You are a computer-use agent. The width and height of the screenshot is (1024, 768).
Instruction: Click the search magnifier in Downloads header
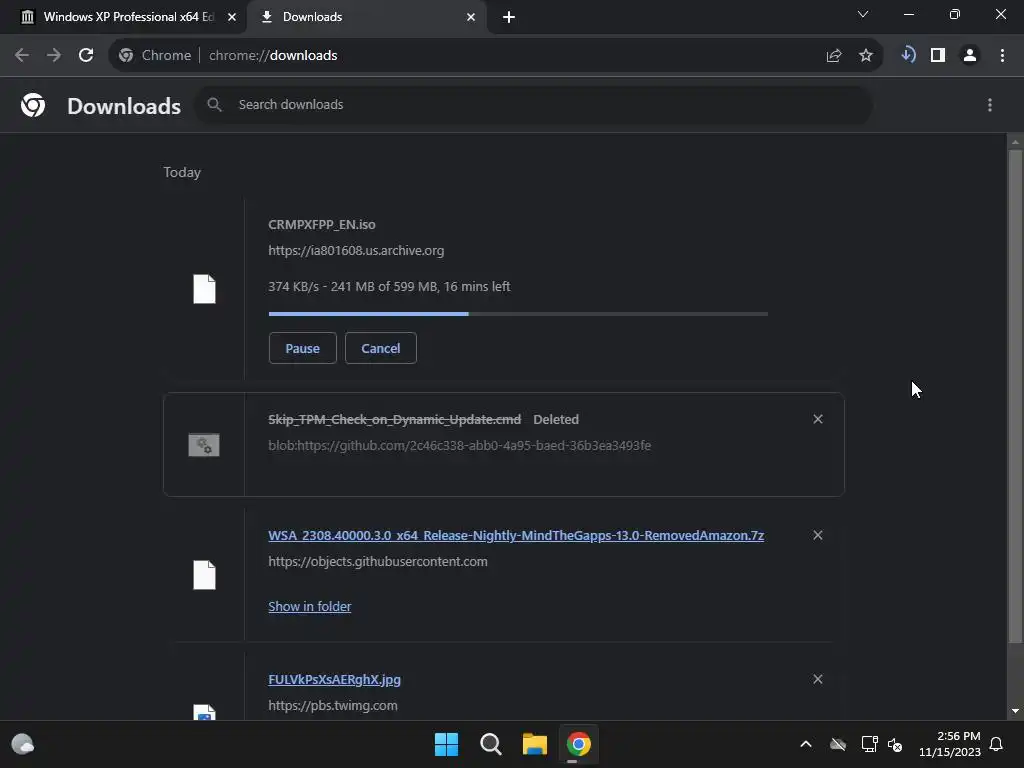[x=214, y=104]
